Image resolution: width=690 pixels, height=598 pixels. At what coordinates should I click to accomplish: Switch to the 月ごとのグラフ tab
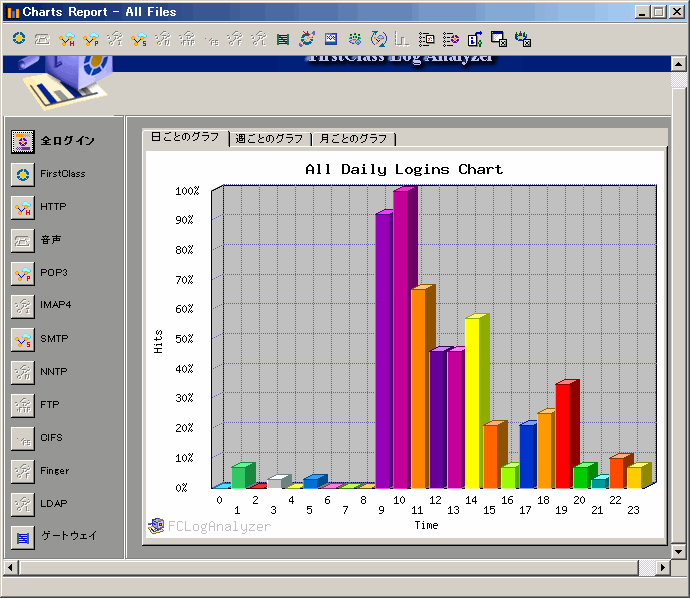353,139
